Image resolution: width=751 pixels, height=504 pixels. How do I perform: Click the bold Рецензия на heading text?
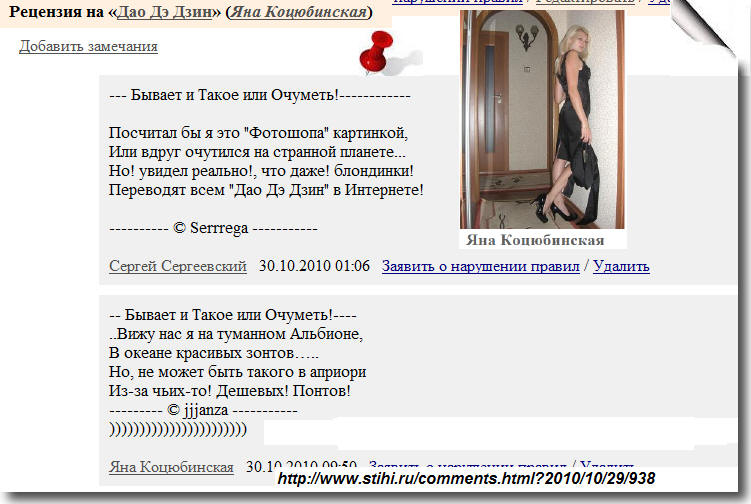(x=56, y=11)
